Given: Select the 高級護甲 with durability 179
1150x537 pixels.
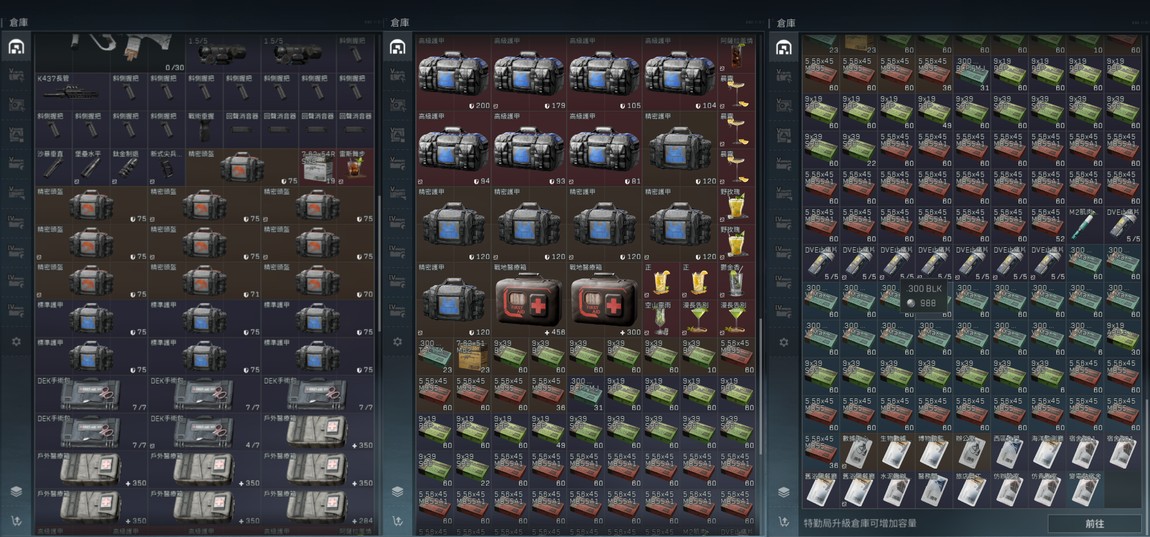Looking at the screenshot, I should pos(529,73).
